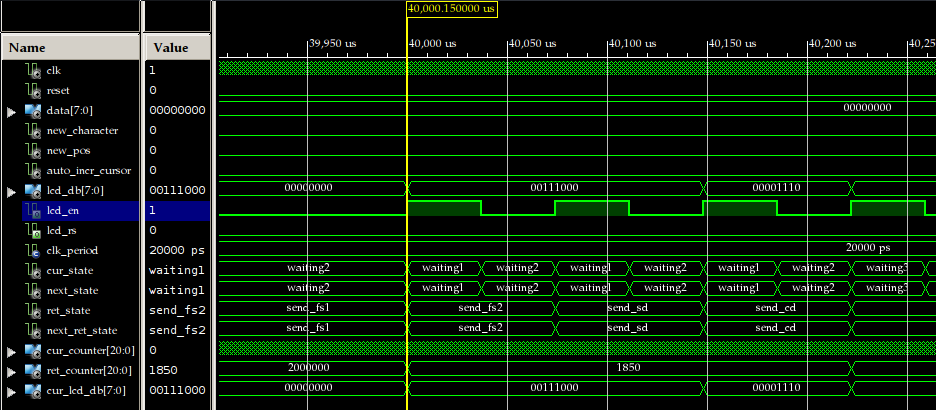The width and height of the screenshot is (936, 410).
Task: Click the clk_period signal icon
Action: (33, 250)
